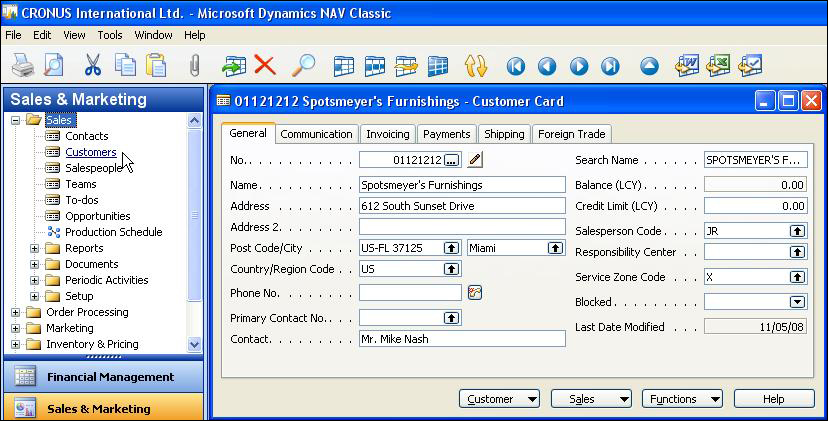The height and width of the screenshot is (421, 828).
Task: Click the Sort arrows icon
Action: tap(476, 67)
